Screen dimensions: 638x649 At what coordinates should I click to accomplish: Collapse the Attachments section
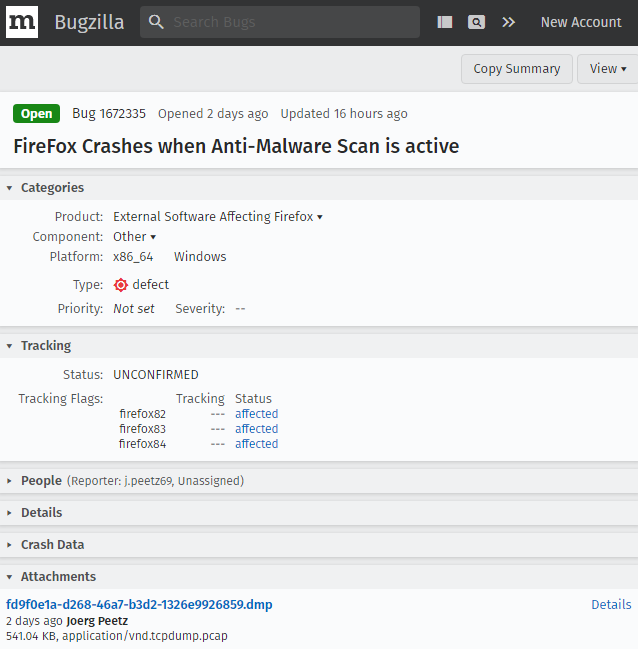[x=58, y=577]
